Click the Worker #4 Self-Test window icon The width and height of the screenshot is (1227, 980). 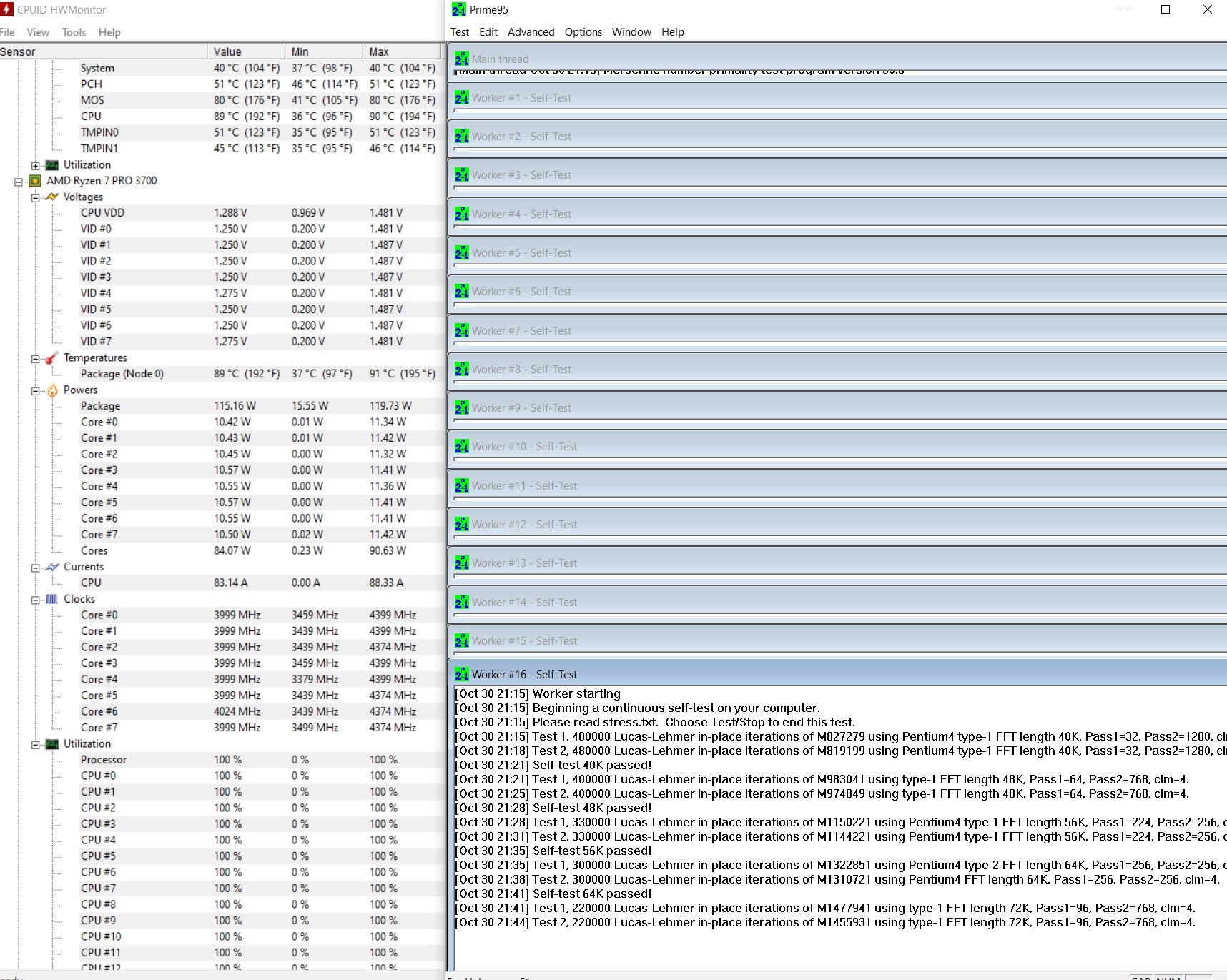[x=462, y=214]
